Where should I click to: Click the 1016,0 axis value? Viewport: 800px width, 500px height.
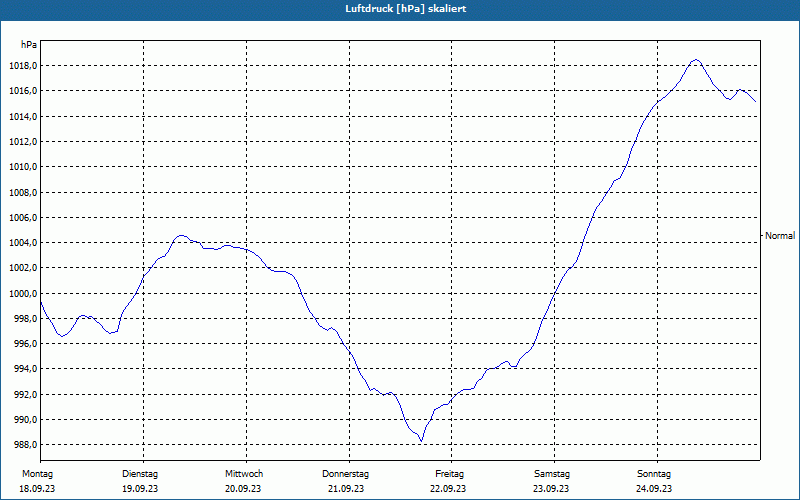tap(23, 91)
